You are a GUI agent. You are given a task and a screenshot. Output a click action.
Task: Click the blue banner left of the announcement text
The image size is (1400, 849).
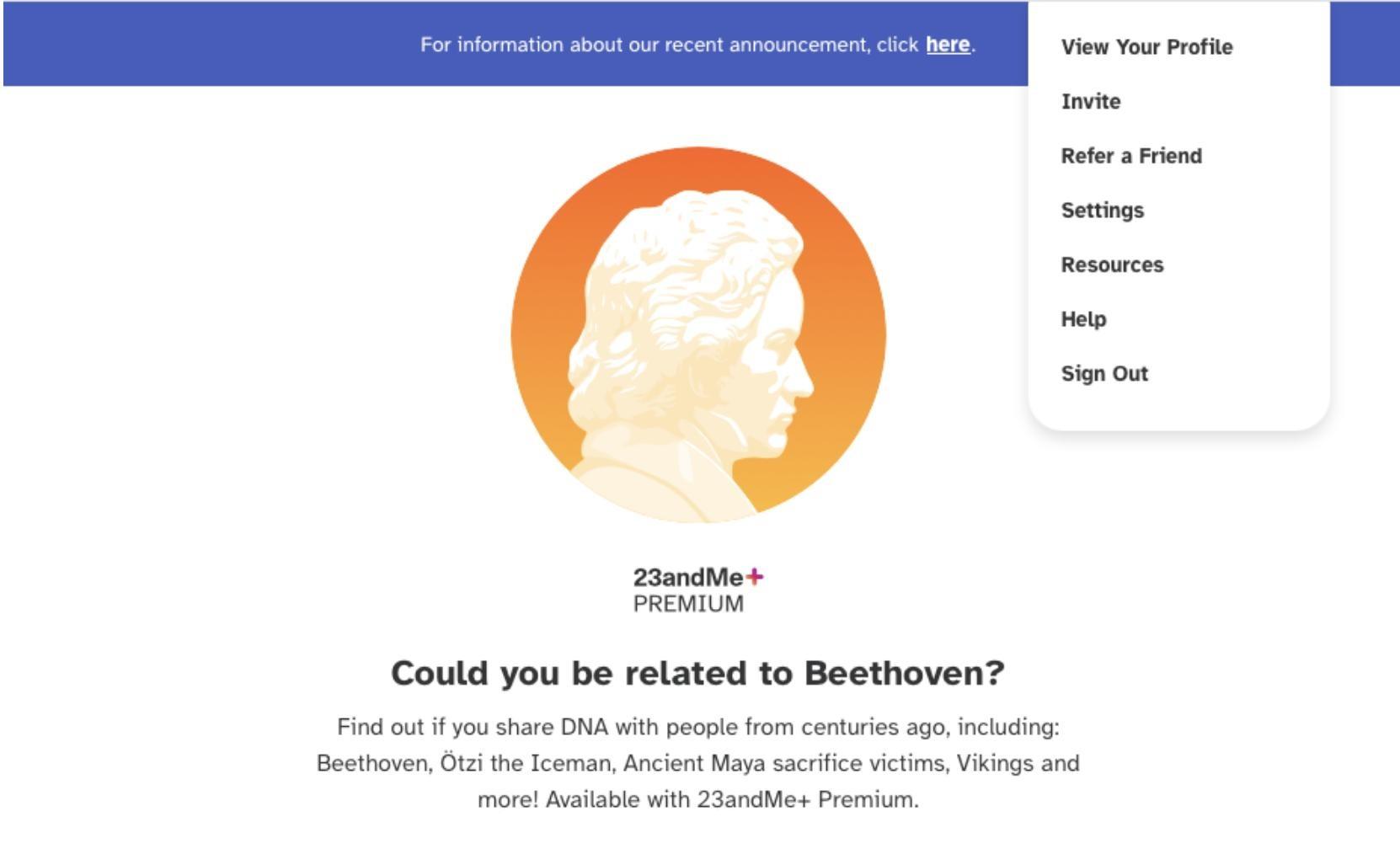coord(211,45)
